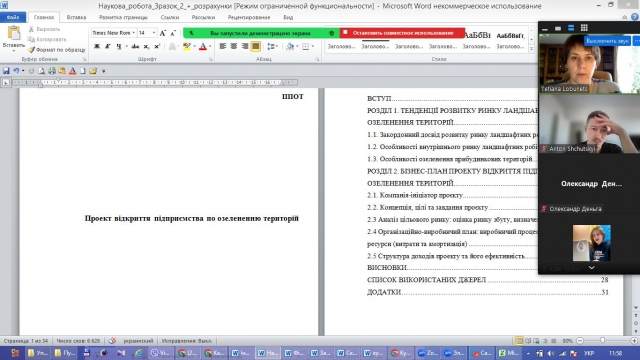This screenshot has width=640, height=360.
Task: Toggle italic (К) formatting
Action: click(x=107, y=47)
